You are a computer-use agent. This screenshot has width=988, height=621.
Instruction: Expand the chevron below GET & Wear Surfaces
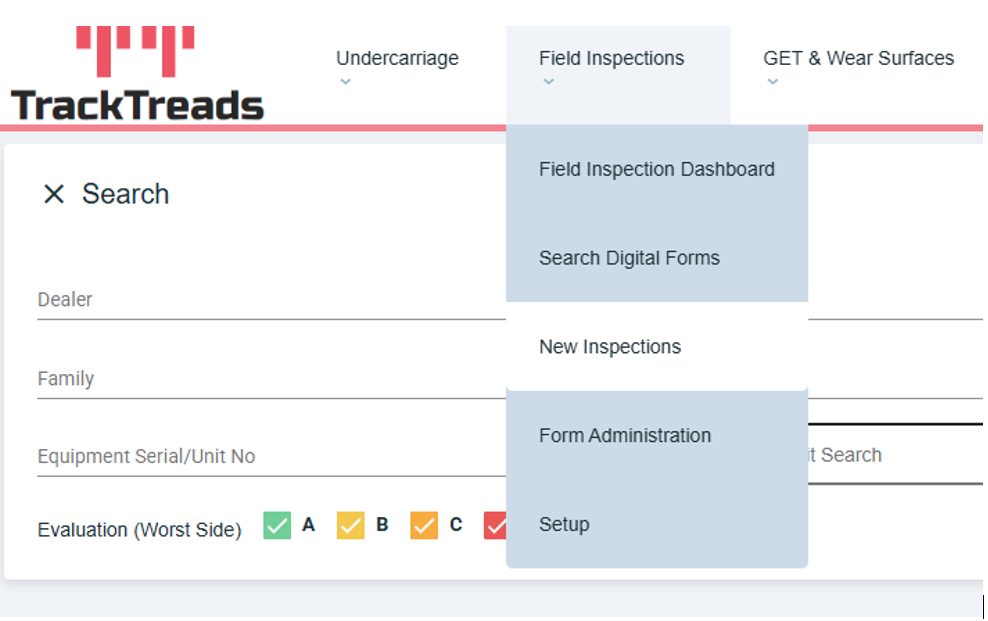click(x=772, y=82)
